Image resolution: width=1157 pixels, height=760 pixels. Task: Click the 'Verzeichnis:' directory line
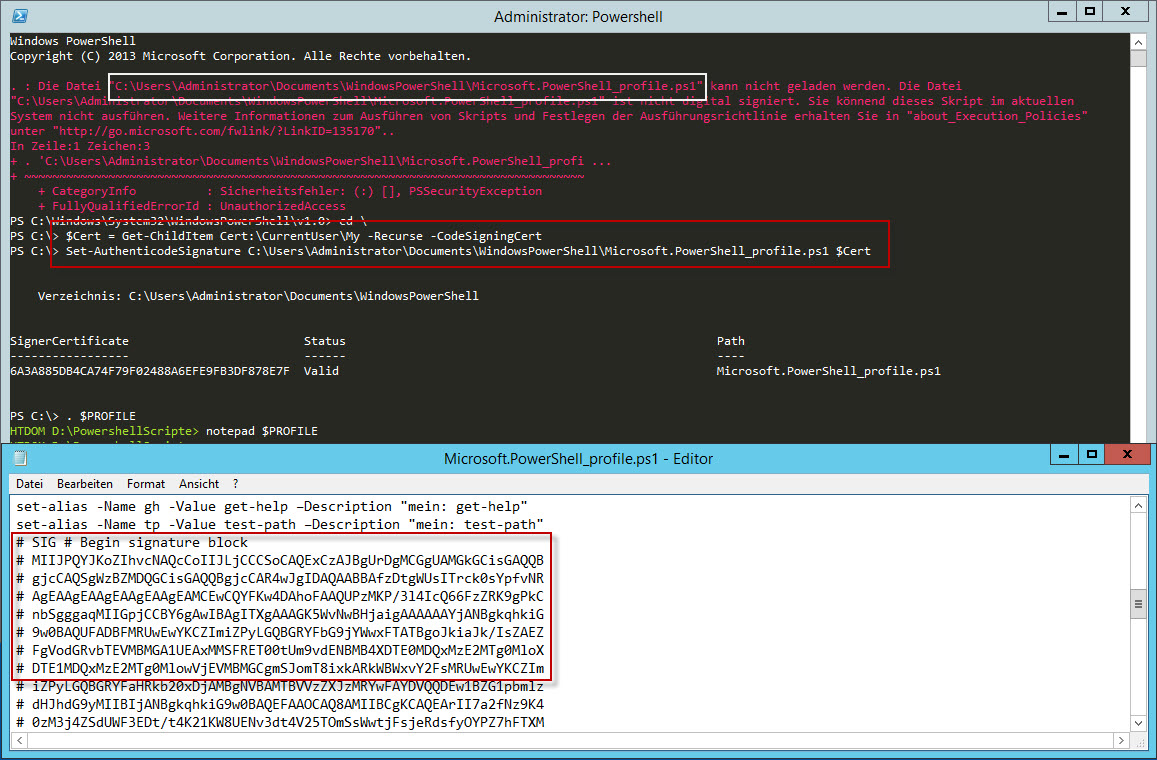(x=258, y=296)
